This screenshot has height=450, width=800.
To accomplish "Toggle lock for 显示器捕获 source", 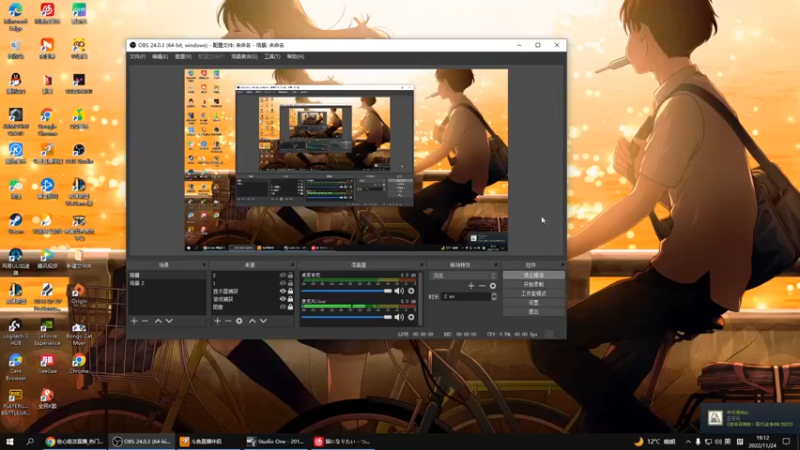I will pos(290,291).
